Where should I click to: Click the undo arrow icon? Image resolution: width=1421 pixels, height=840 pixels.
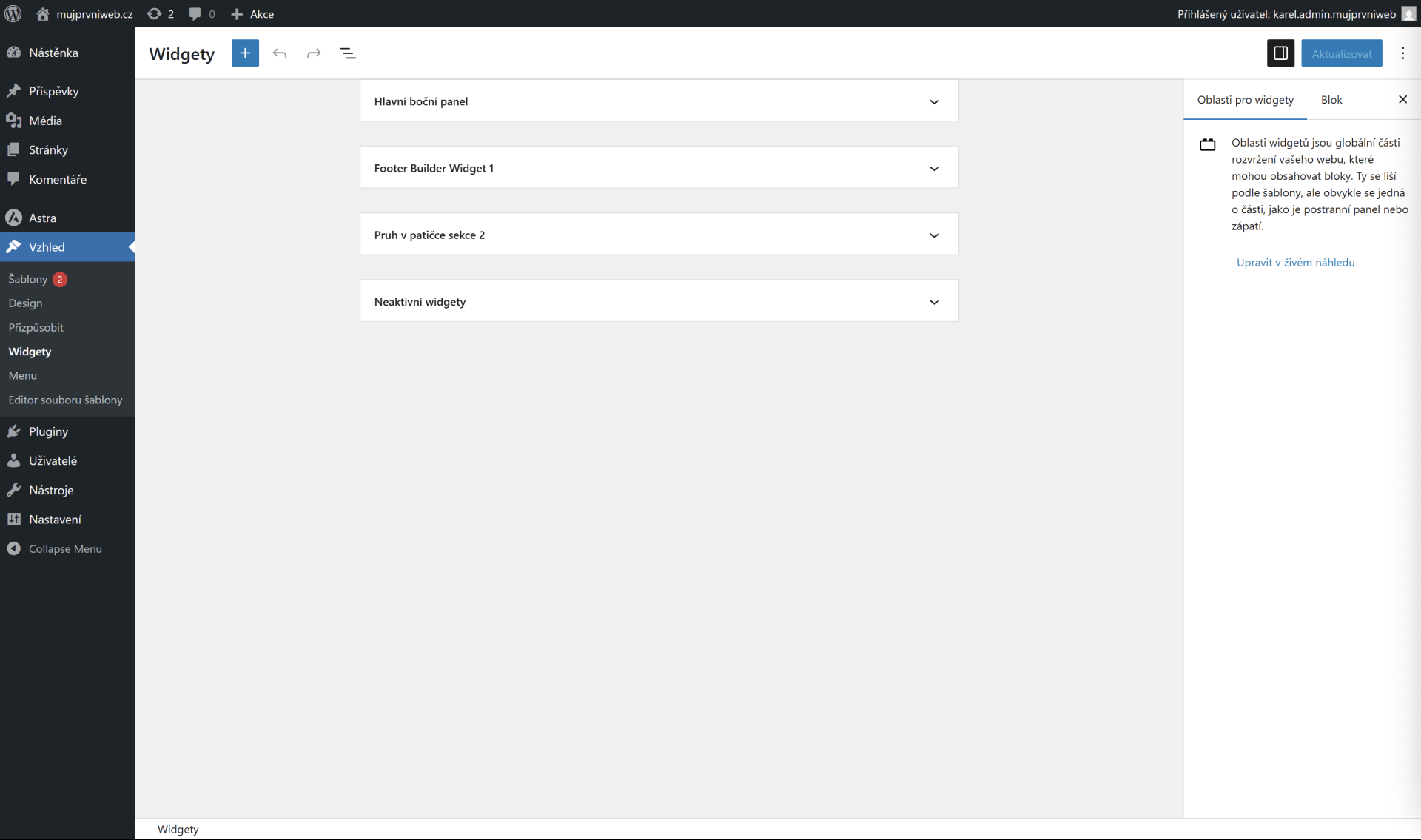(x=279, y=53)
